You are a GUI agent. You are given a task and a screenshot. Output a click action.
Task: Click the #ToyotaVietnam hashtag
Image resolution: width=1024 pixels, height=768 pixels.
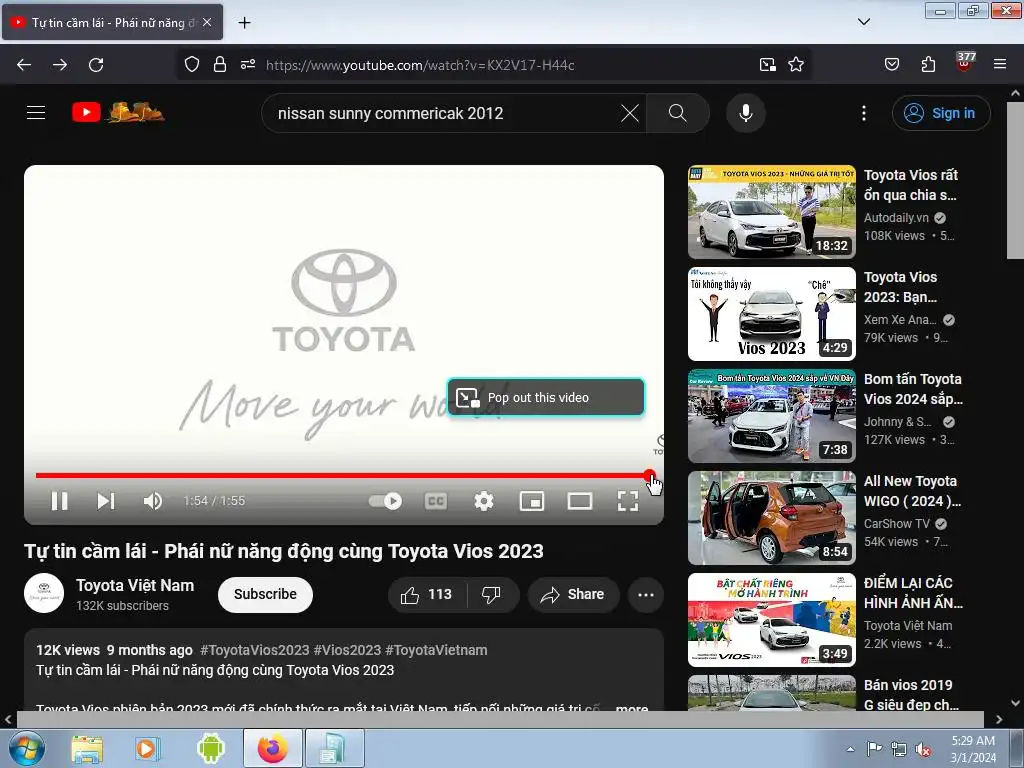tap(436, 650)
